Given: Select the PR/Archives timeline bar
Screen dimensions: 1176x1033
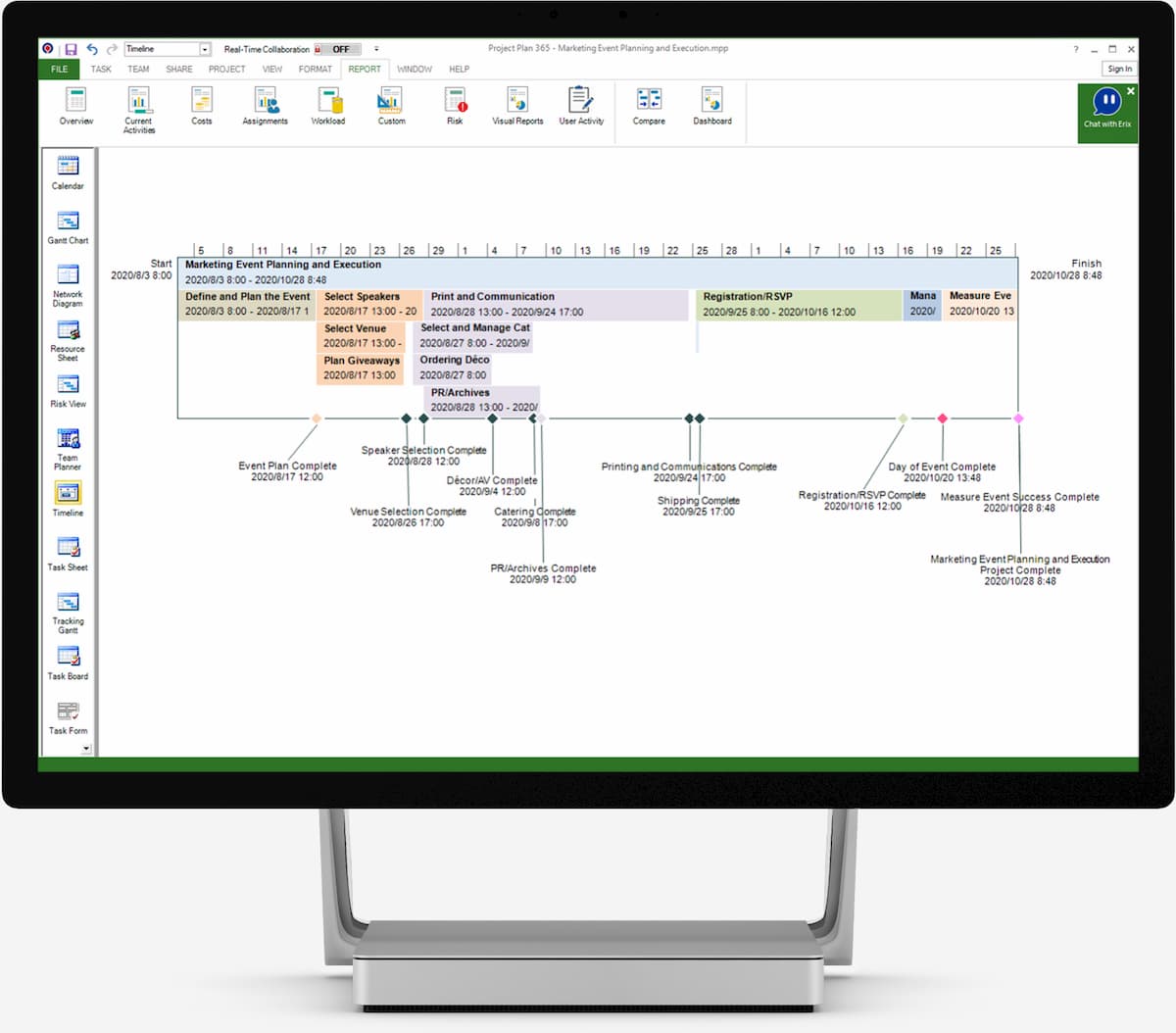Looking at the screenshot, I should [x=482, y=400].
